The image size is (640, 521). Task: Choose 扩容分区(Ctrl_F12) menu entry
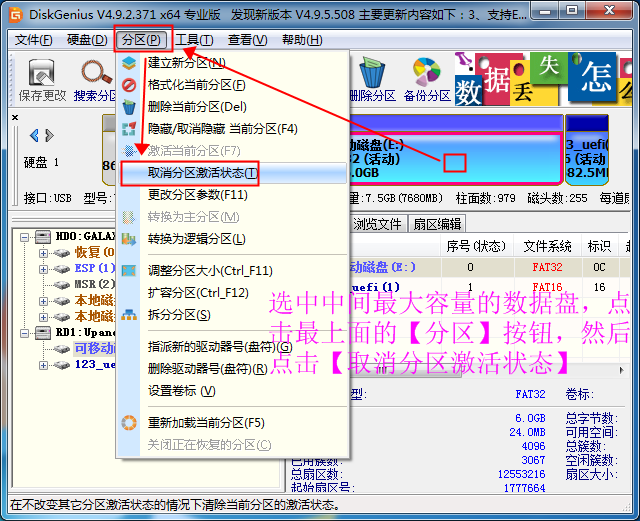233,293
